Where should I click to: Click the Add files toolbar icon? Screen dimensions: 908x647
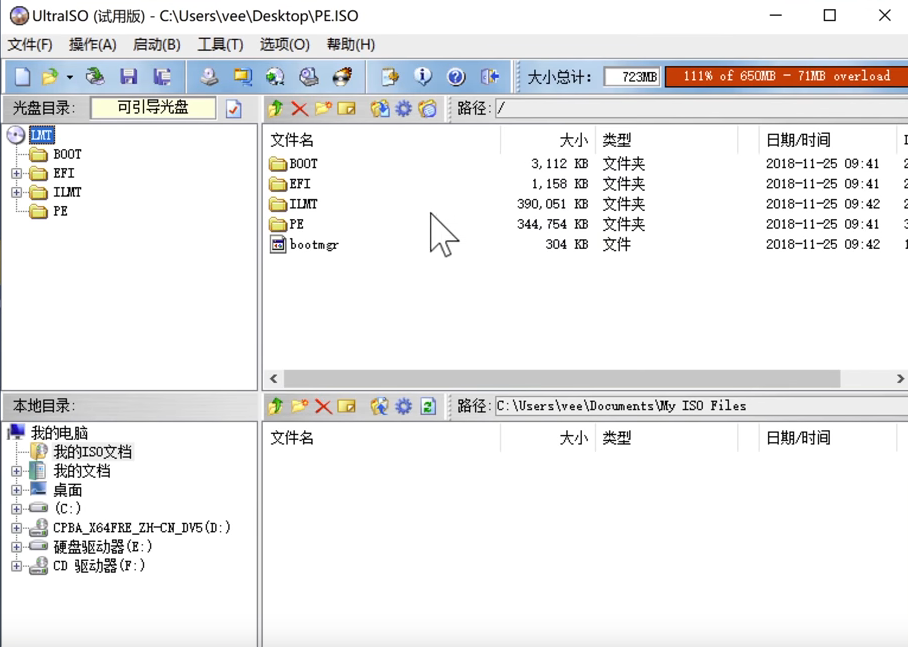click(x=390, y=76)
